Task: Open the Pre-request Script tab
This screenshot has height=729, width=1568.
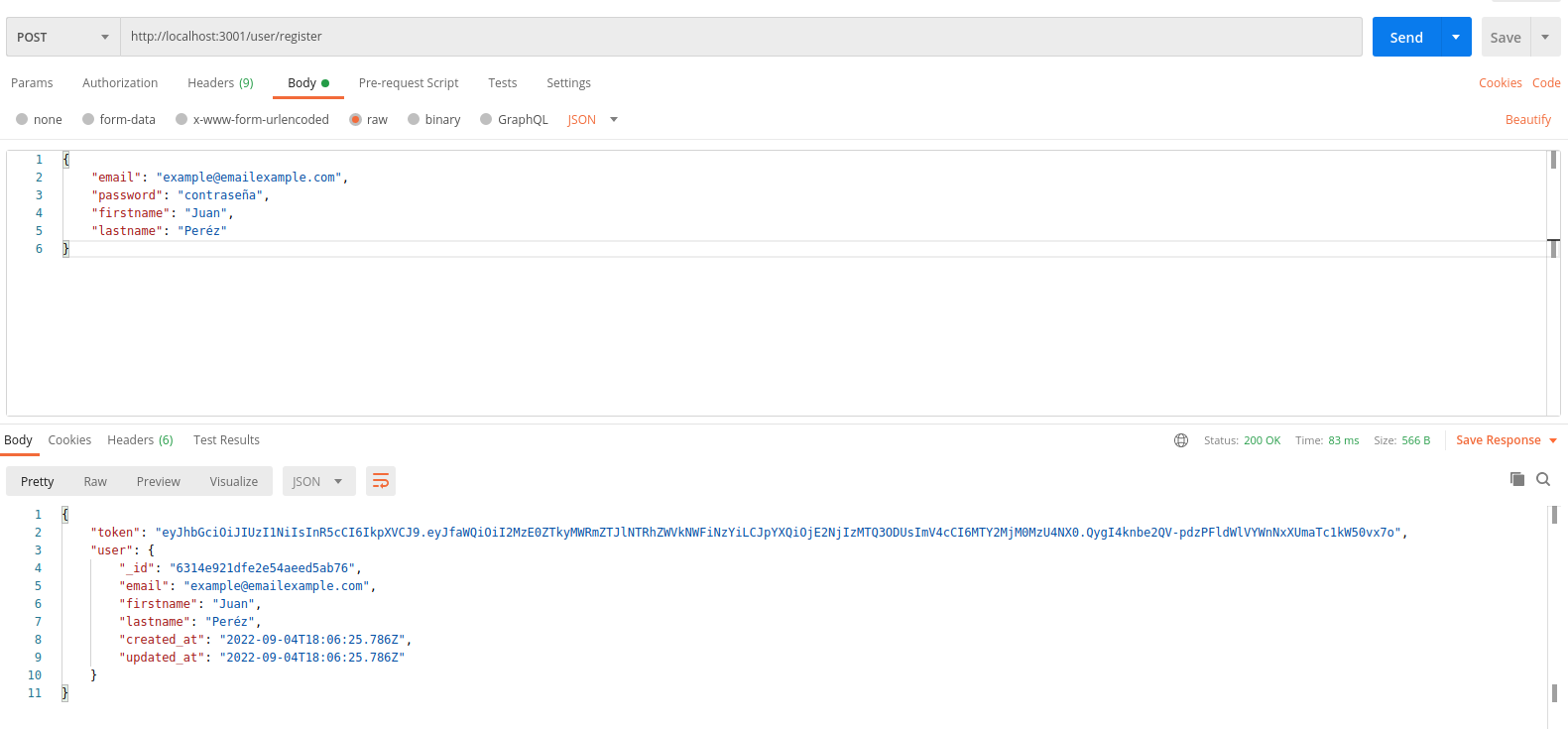Action: coord(409,83)
